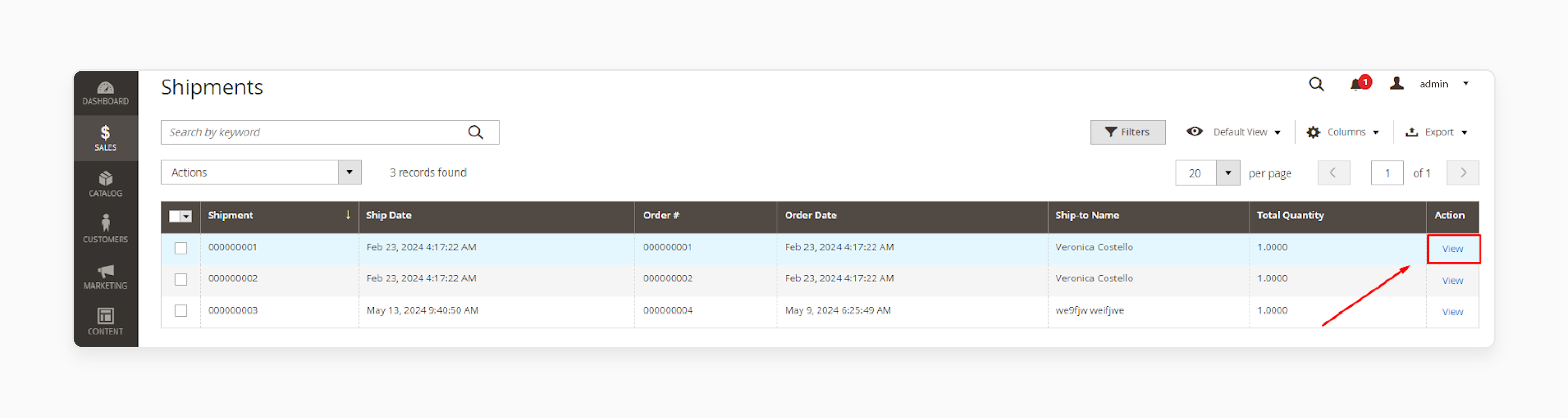Click the 3 records found text
Screen dimensions: 1568x418
428,173
